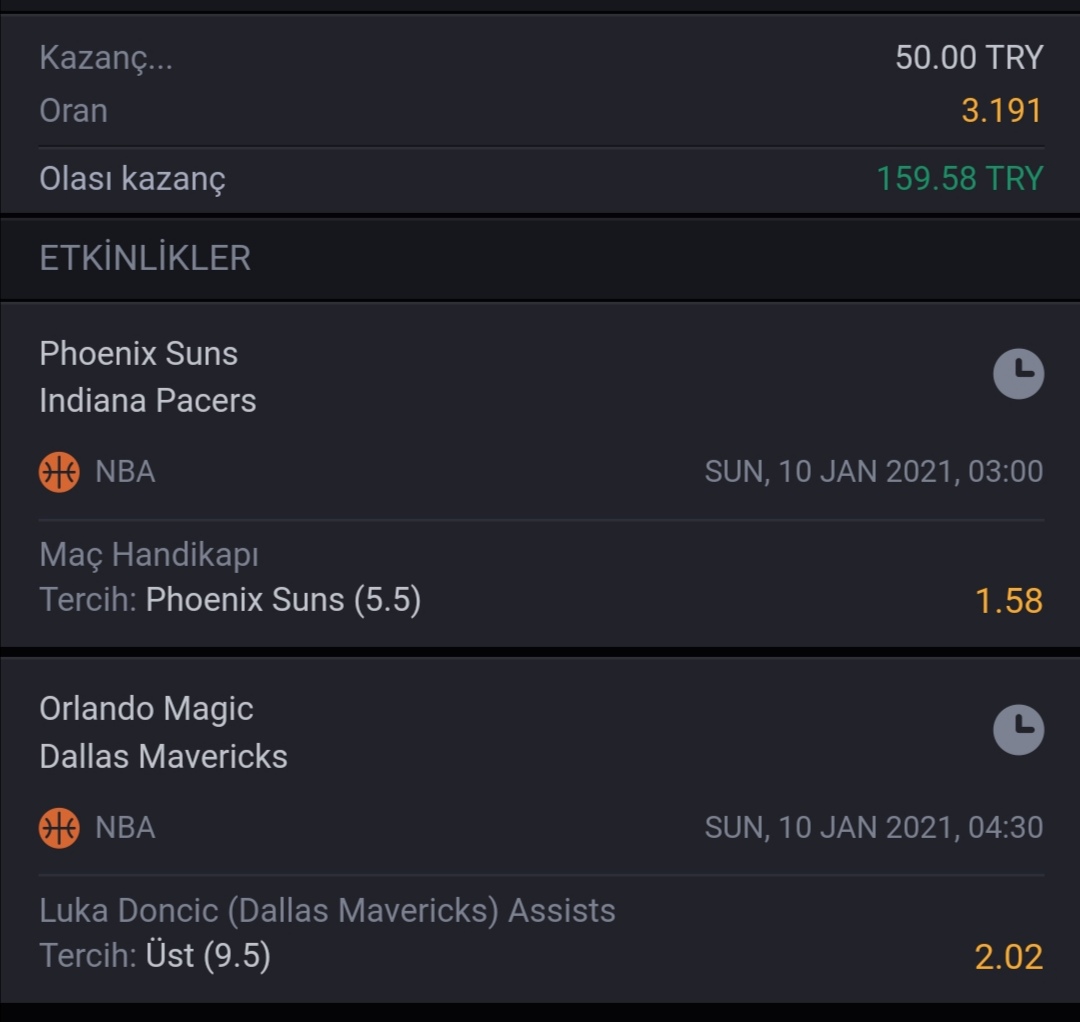
Task: Open the Orlando Magic team name
Action: click(146, 709)
